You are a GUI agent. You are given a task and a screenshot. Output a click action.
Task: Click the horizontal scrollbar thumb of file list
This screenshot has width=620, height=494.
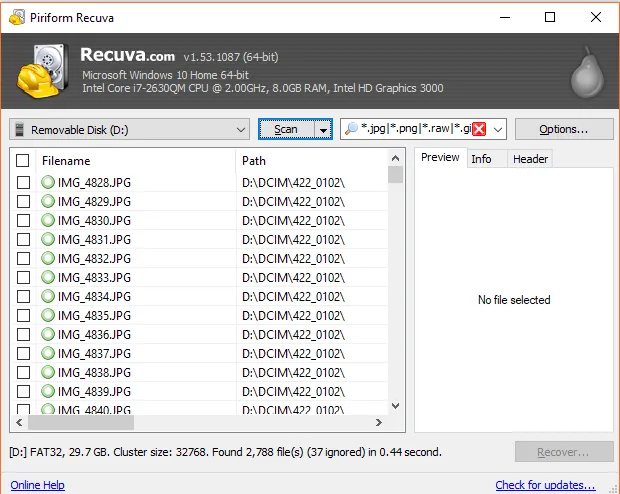tap(81, 422)
